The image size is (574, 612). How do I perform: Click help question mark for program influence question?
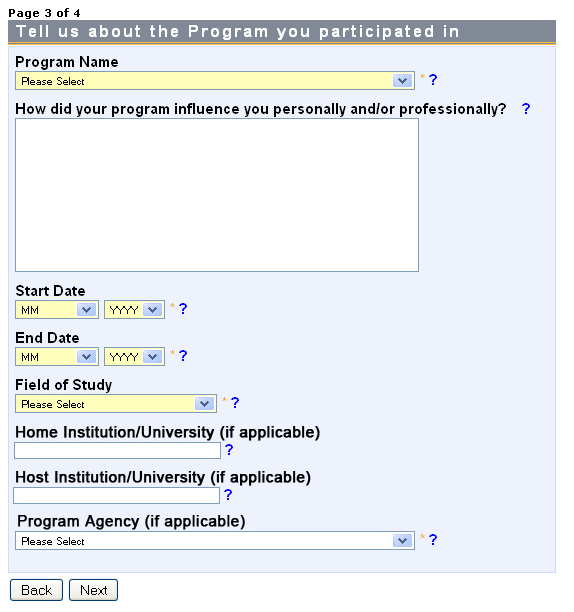pos(526,109)
